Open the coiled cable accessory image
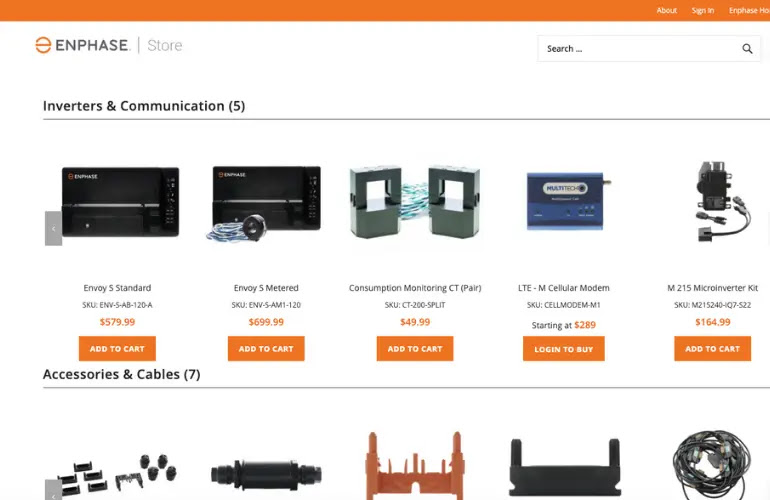 712,464
